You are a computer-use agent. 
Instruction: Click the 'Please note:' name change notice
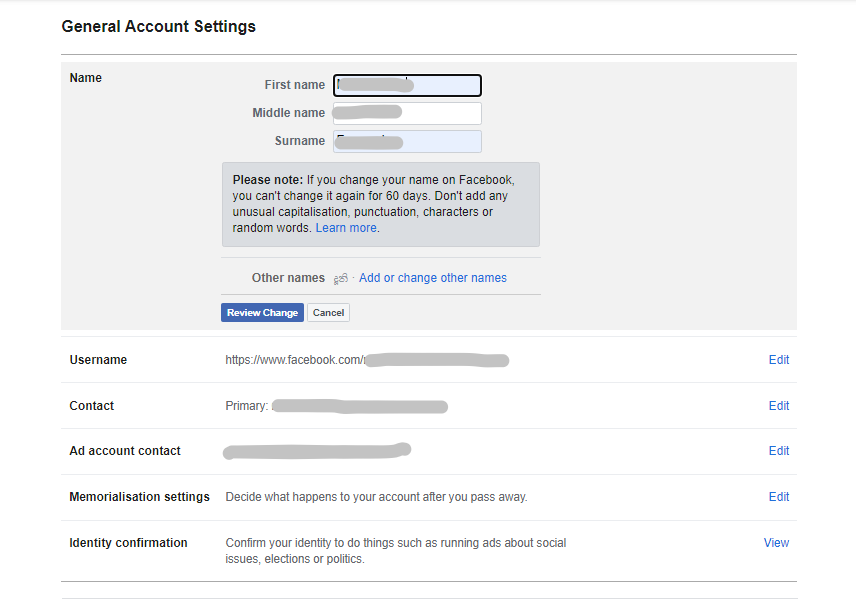pos(381,204)
